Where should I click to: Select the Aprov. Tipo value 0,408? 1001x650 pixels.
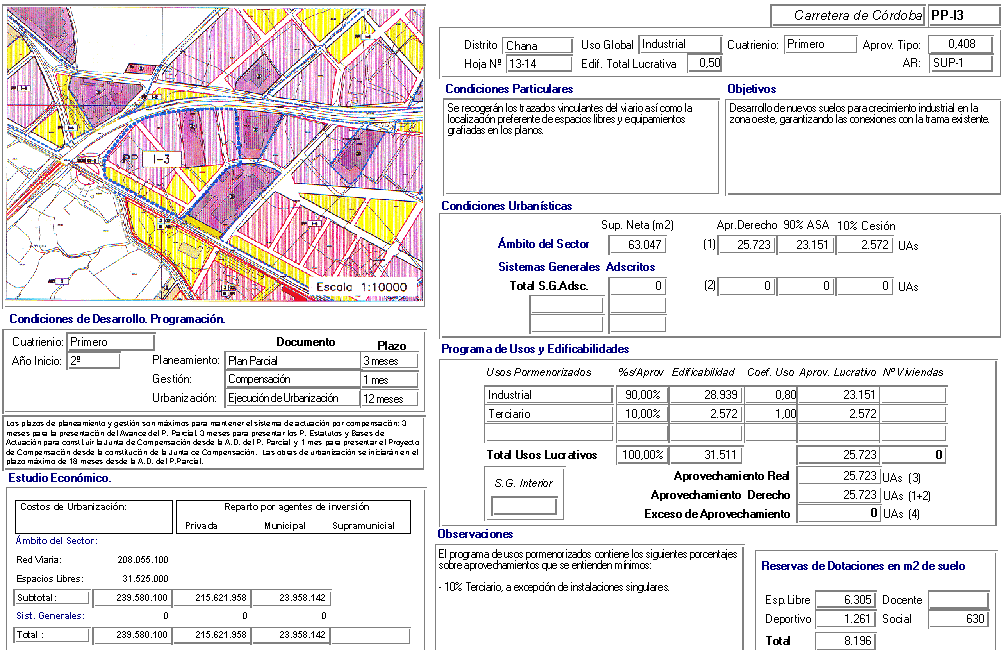tap(959, 45)
